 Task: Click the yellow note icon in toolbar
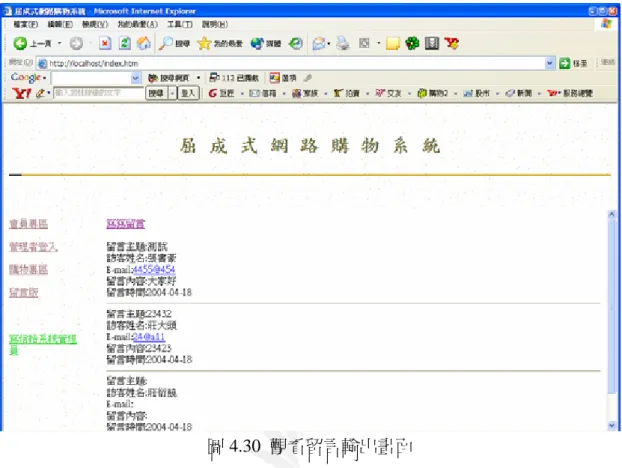(392, 43)
